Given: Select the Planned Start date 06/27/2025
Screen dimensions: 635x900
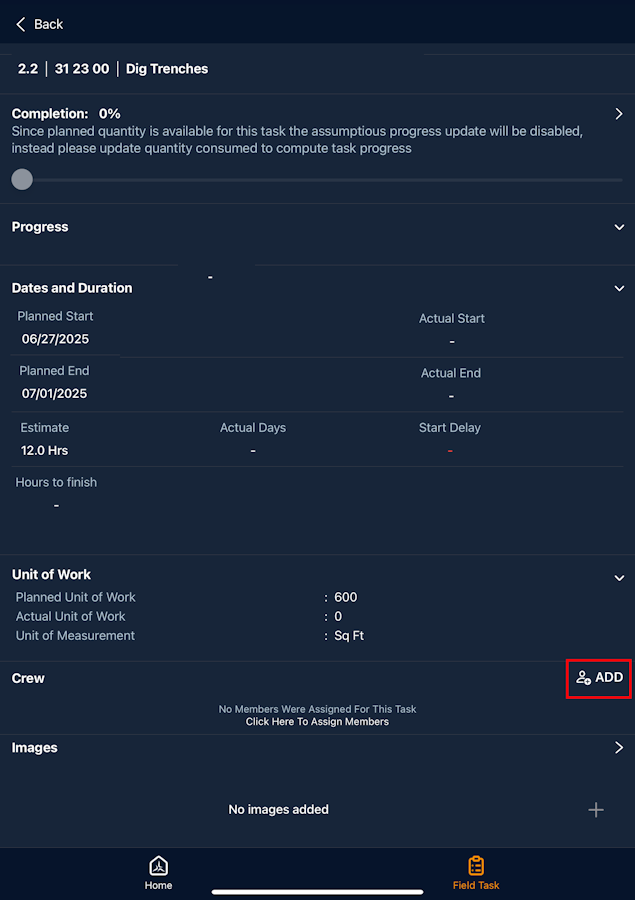Looking at the screenshot, I should click(x=56, y=339).
